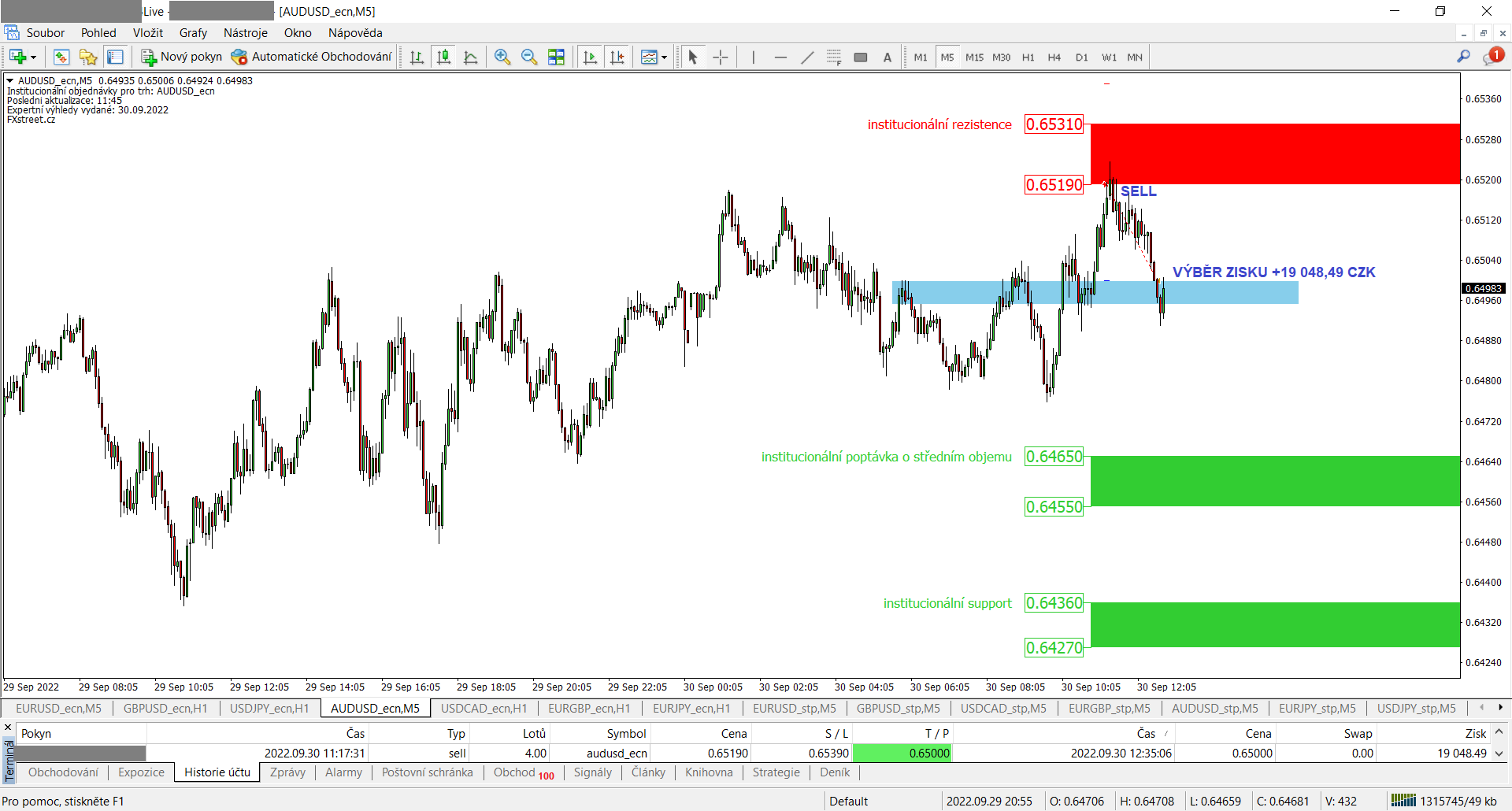Select the crosshair tool
1512x811 pixels.
[720, 57]
